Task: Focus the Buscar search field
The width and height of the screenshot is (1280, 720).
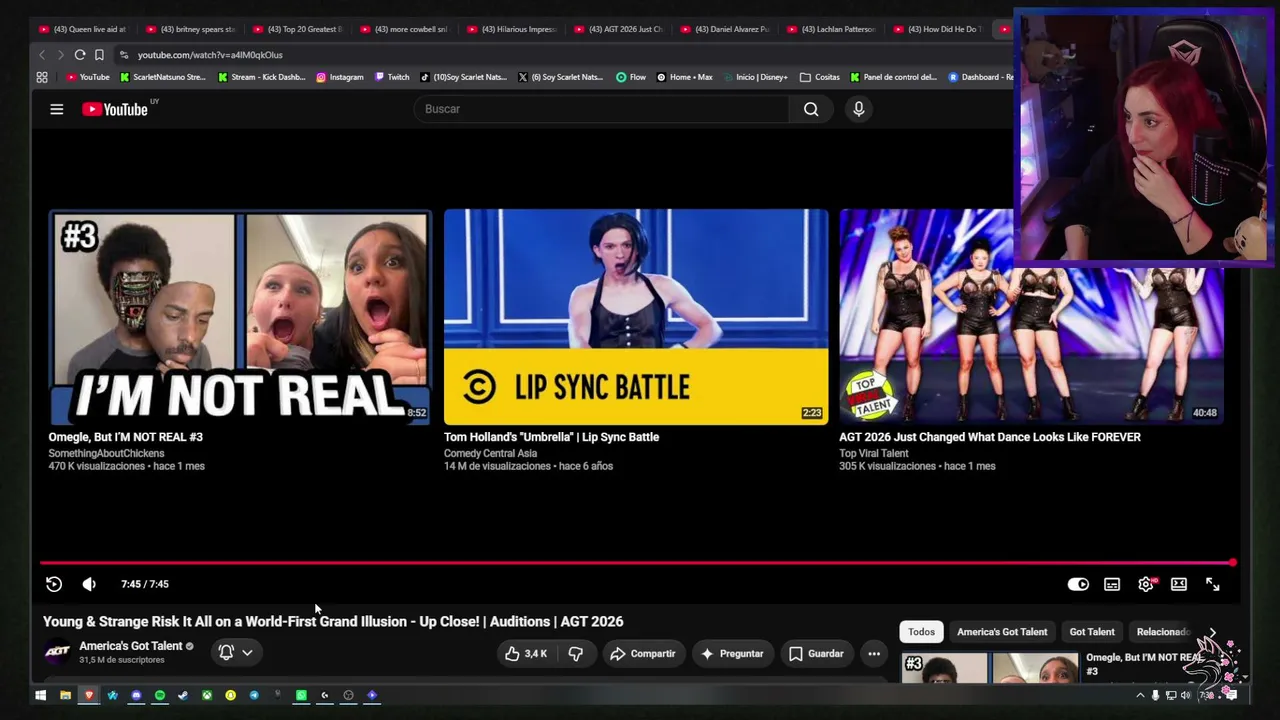Action: pos(601,109)
